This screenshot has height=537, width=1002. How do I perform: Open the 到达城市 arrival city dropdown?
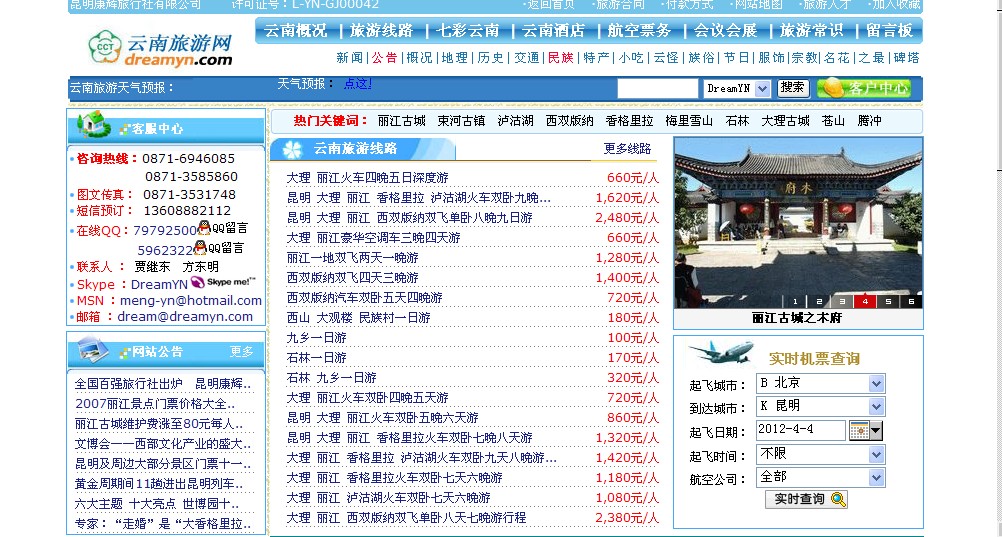pyautogui.click(x=821, y=407)
